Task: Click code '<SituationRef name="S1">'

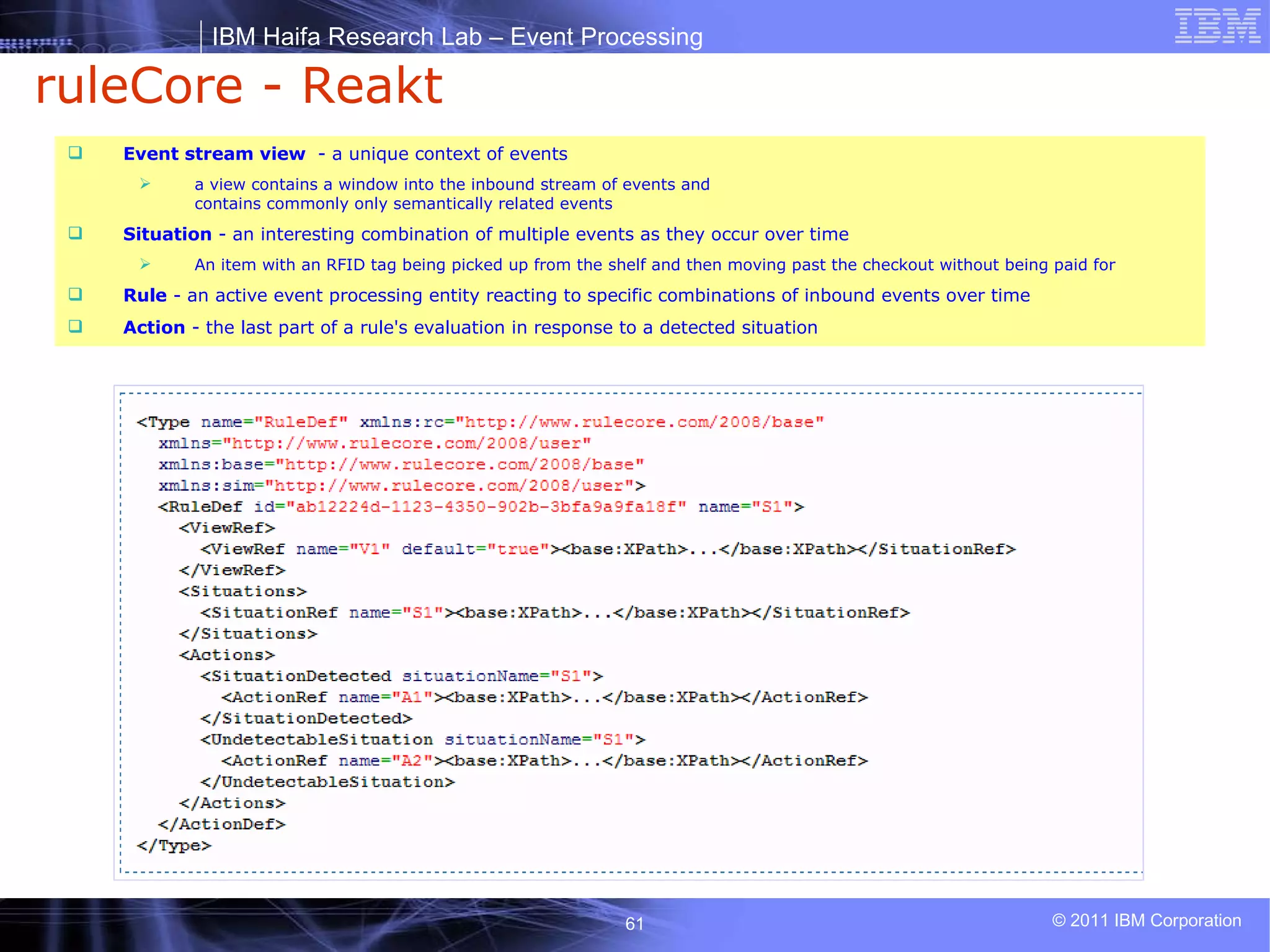Action: 327,613
